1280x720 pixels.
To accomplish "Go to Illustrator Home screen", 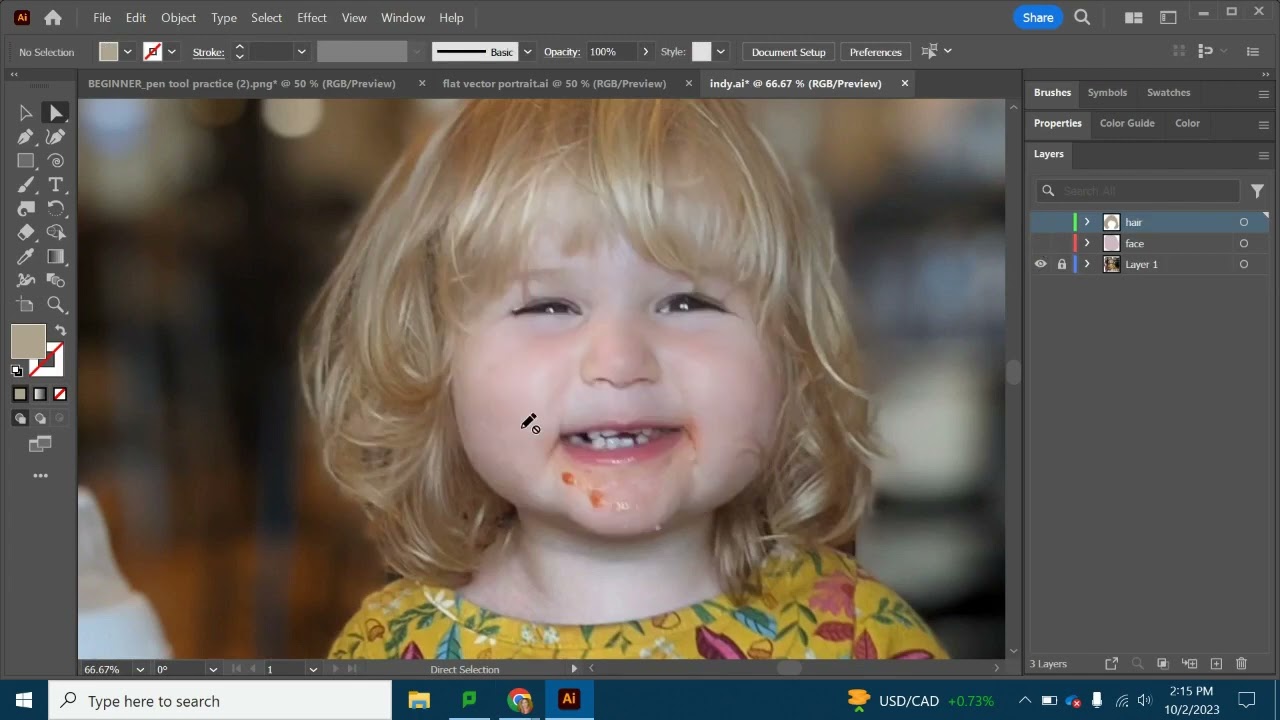I will [x=53, y=17].
